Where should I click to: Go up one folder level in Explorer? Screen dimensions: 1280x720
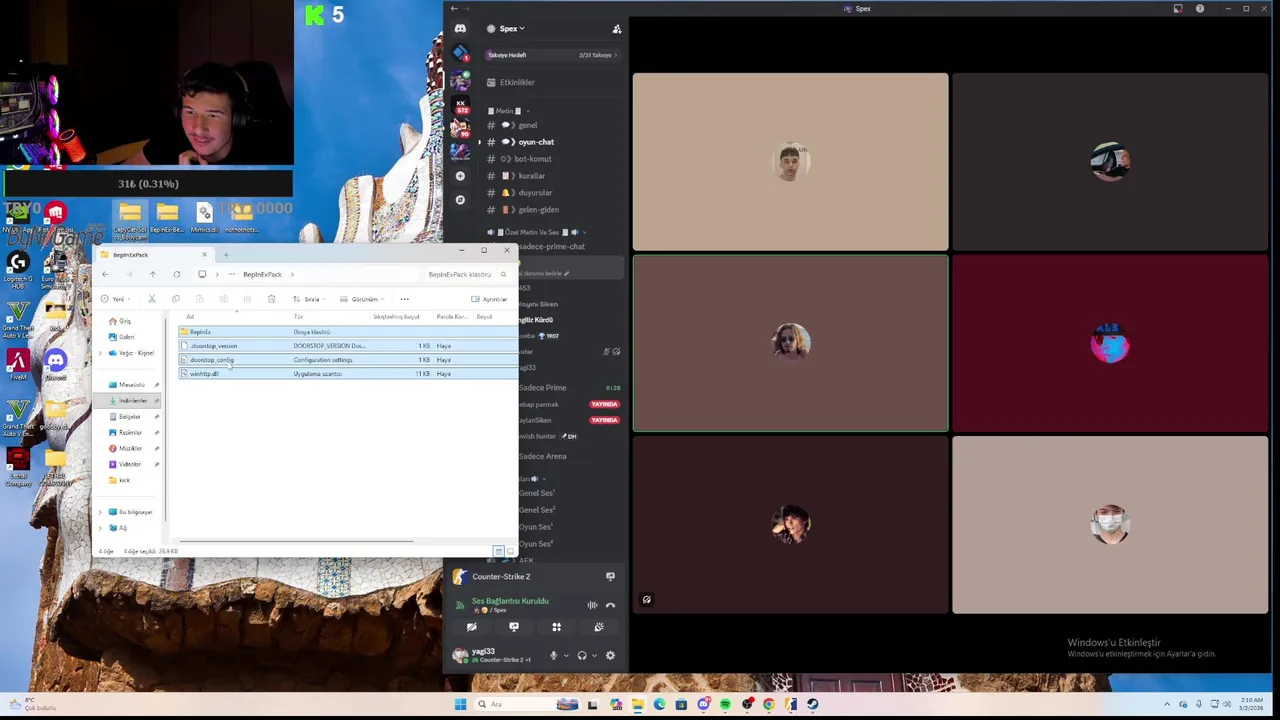click(153, 274)
